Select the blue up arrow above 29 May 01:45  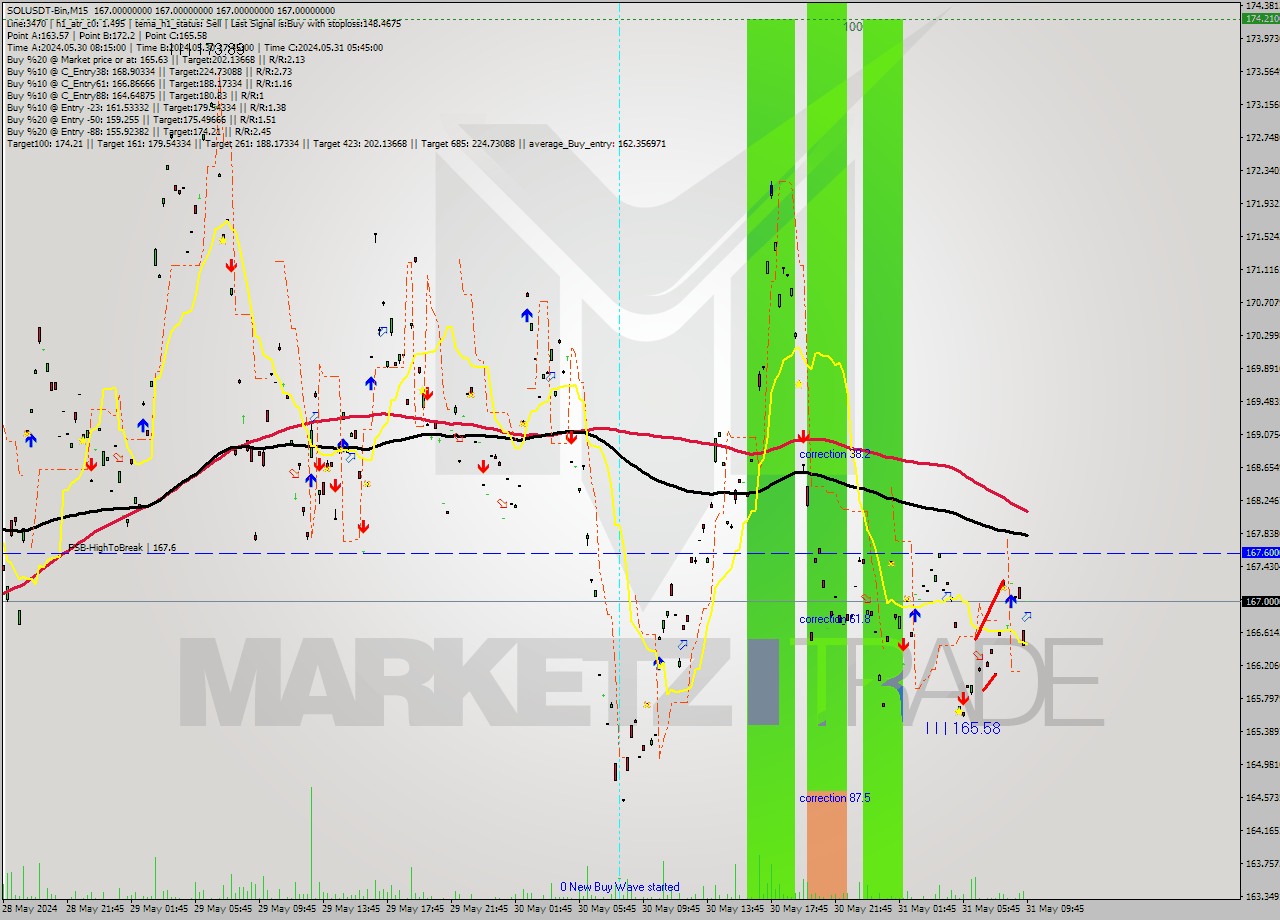pos(143,426)
